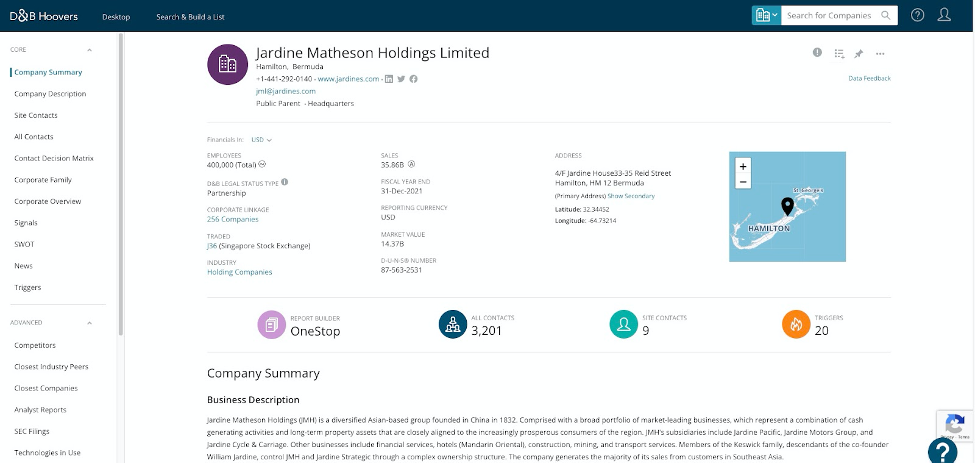Open Competitors in the sidebar
The height and width of the screenshot is (464, 977).
[35, 345]
